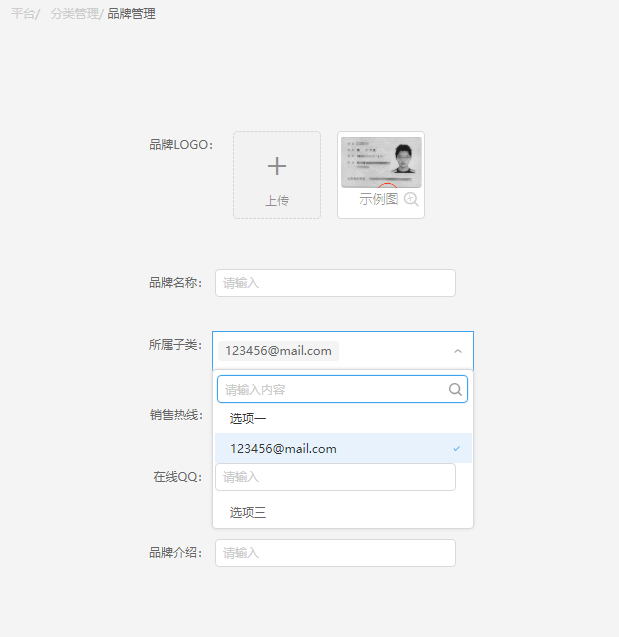The width and height of the screenshot is (619, 637).
Task: Click the 销售热线 field label
Action: (176, 415)
